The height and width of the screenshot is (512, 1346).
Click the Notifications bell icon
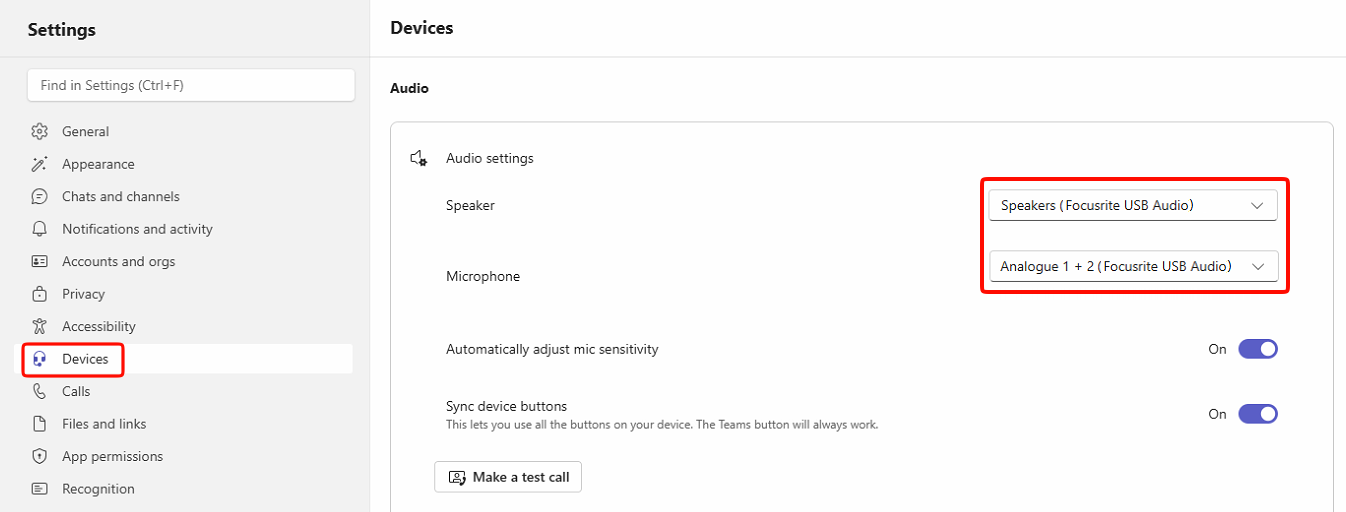[x=40, y=229]
